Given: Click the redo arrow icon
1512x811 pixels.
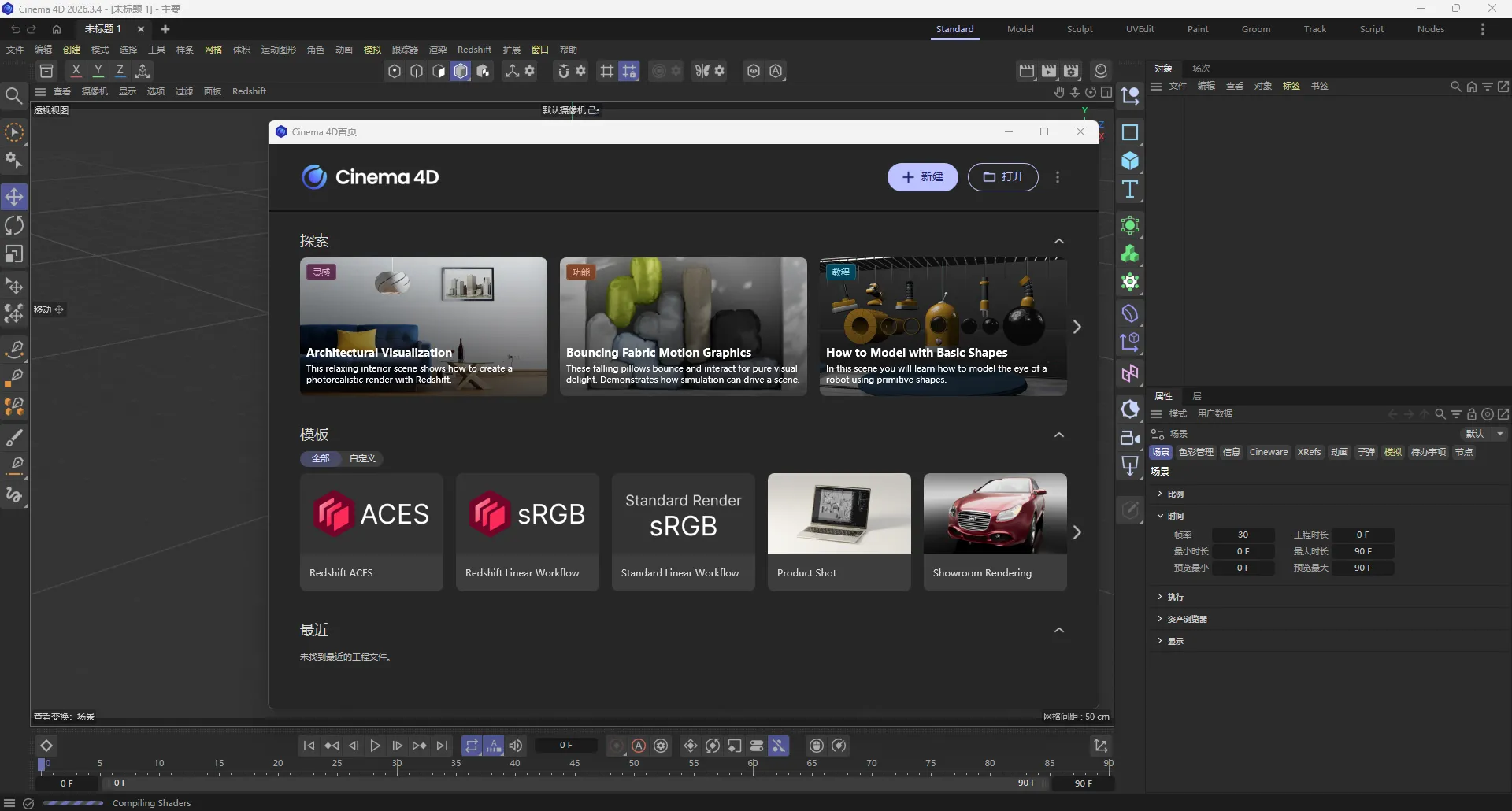Looking at the screenshot, I should [x=32, y=29].
